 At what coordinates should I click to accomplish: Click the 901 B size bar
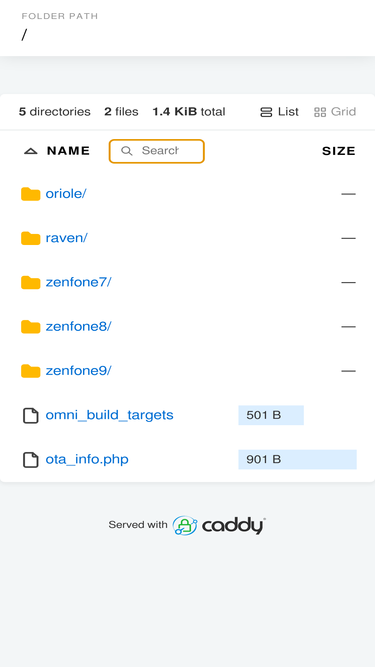tap(297, 460)
